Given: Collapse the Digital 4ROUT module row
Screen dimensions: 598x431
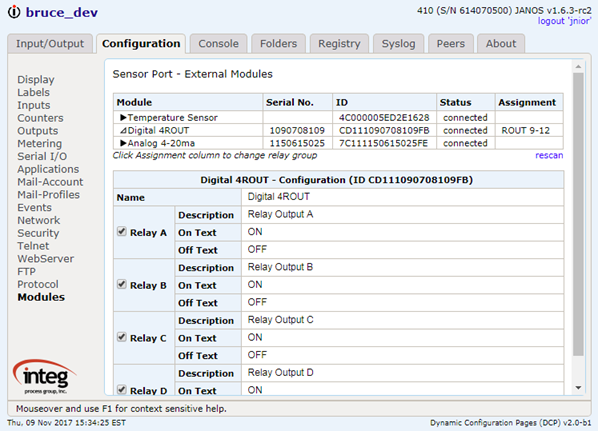Looking at the screenshot, I should click(123, 130).
